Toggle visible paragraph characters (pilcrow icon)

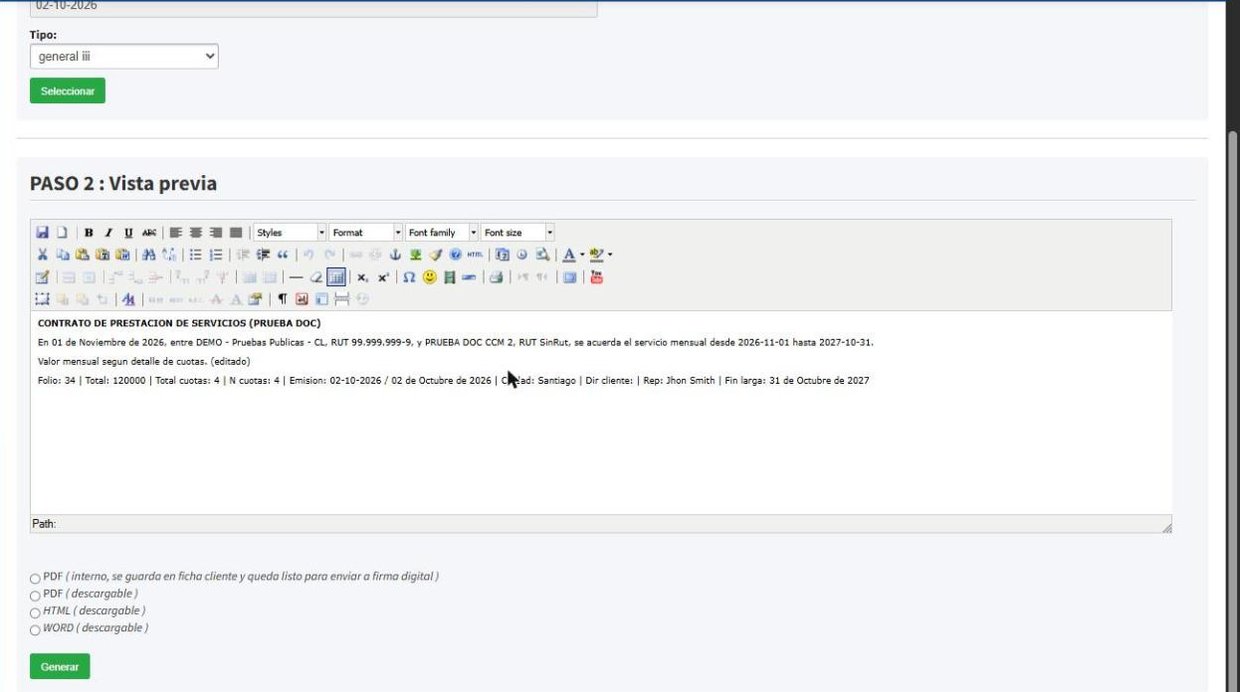pos(282,299)
